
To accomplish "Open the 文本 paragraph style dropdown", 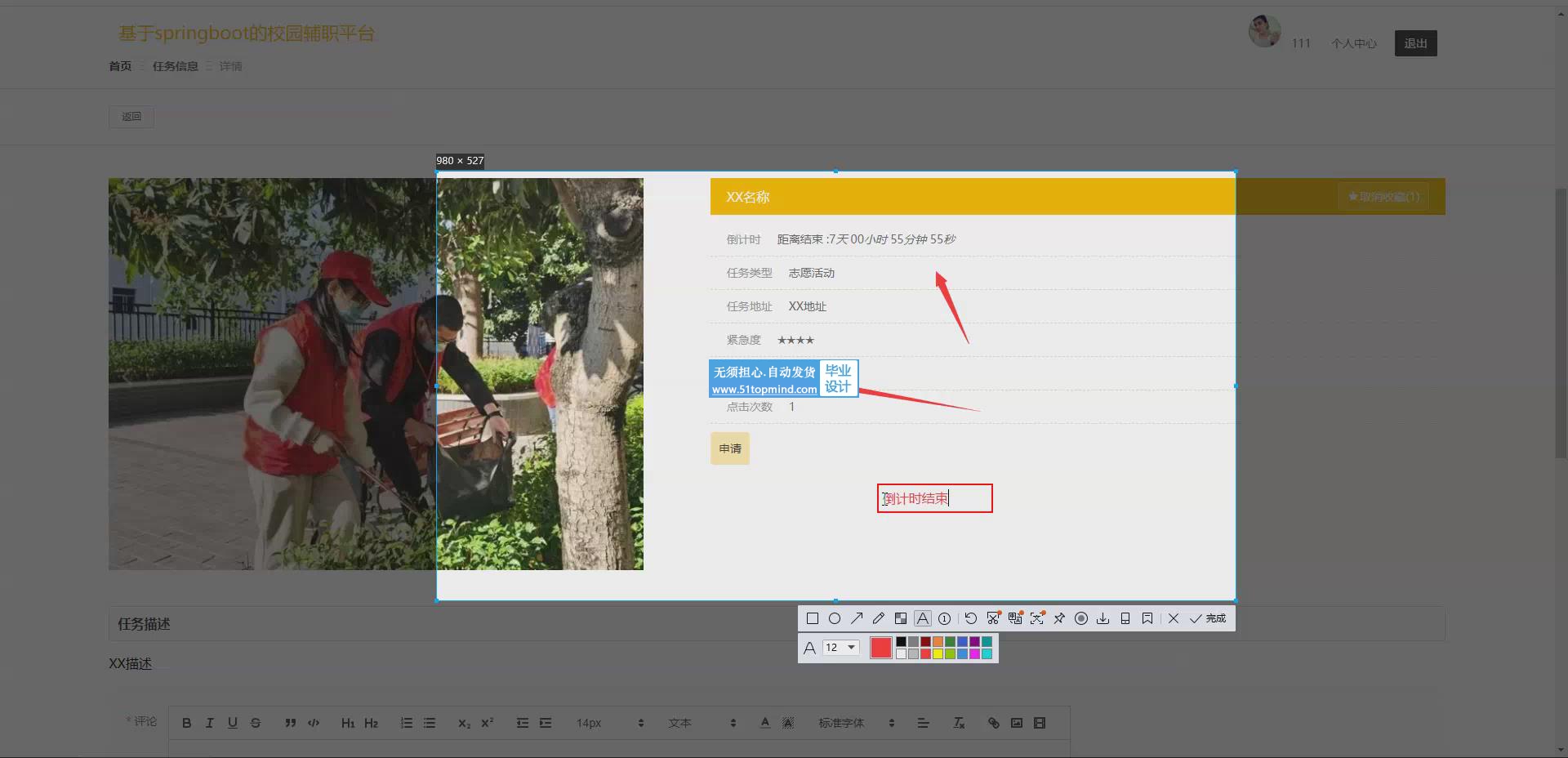I will [702, 723].
